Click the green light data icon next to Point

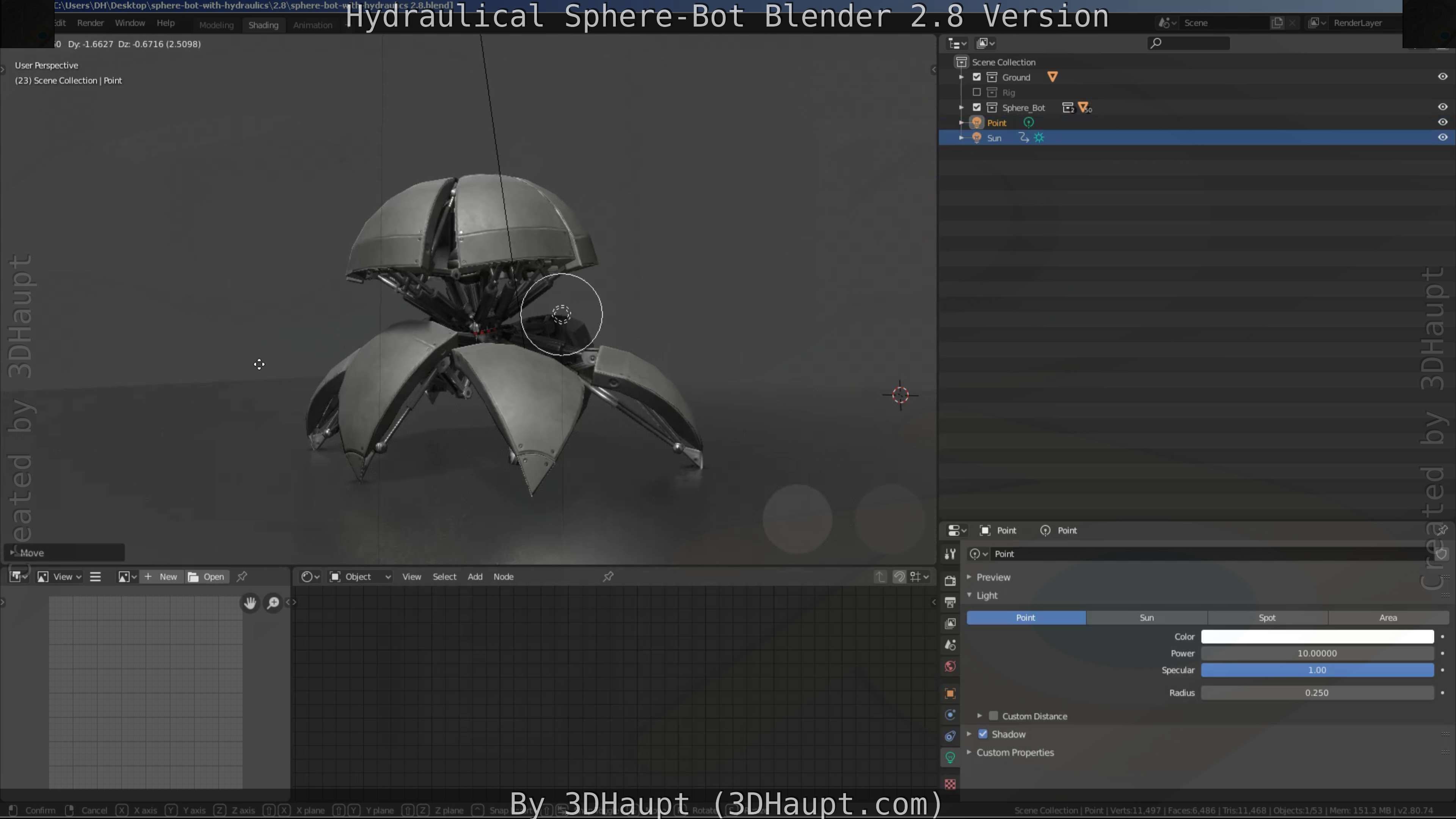(1029, 122)
